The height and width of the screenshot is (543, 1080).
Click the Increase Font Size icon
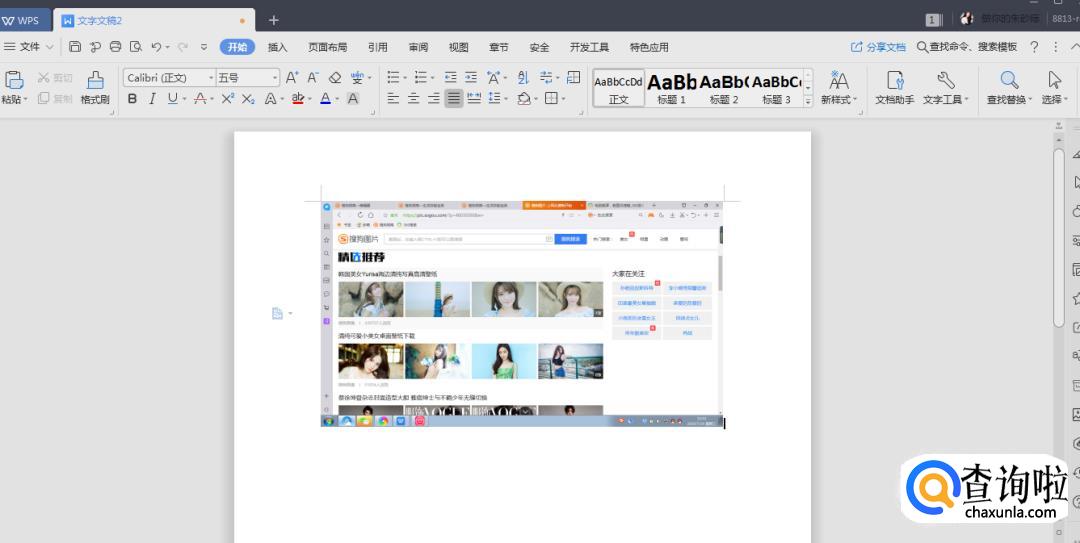click(292, 77)
